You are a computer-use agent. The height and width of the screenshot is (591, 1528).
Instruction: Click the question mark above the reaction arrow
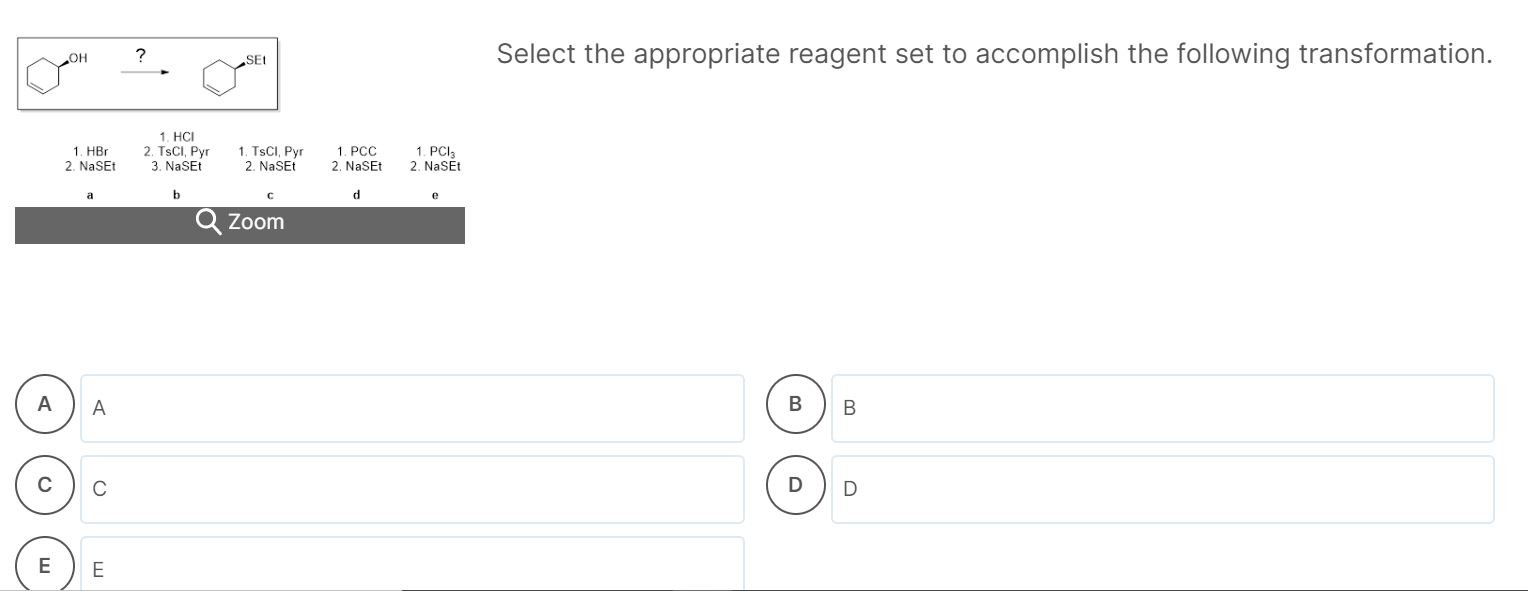coord(139,56)
